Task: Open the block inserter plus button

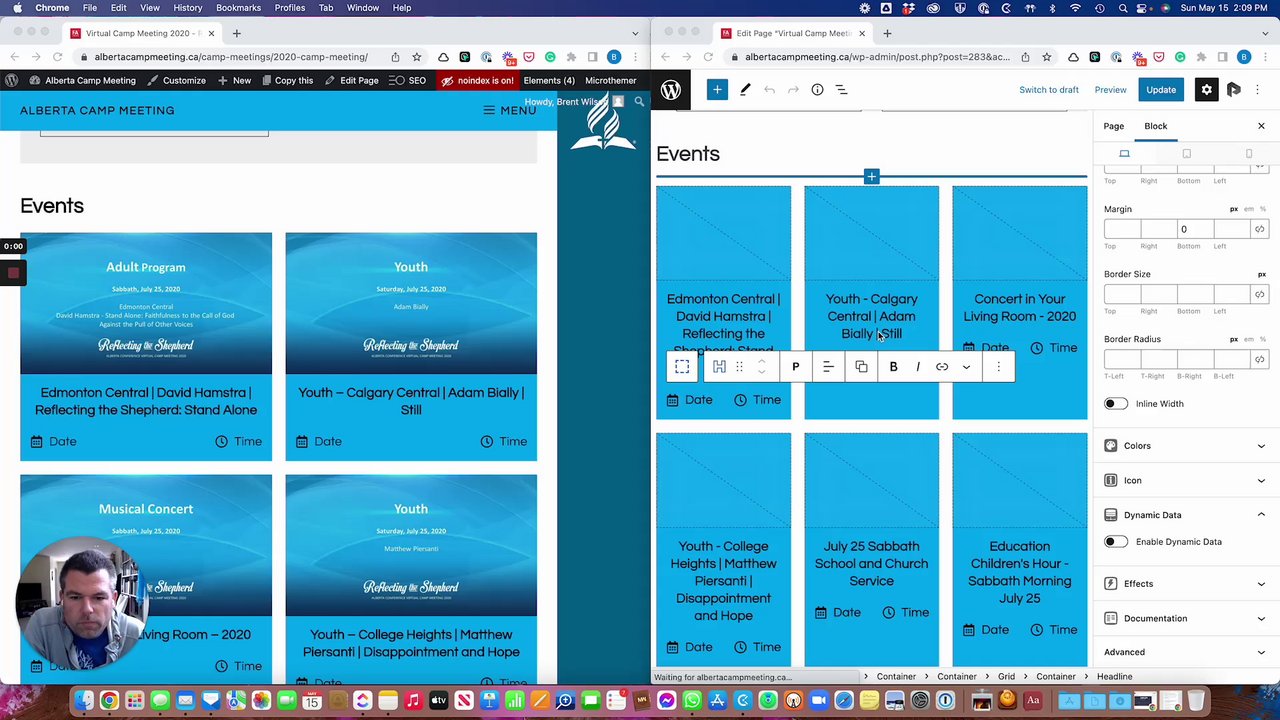Action: [717, 90]
